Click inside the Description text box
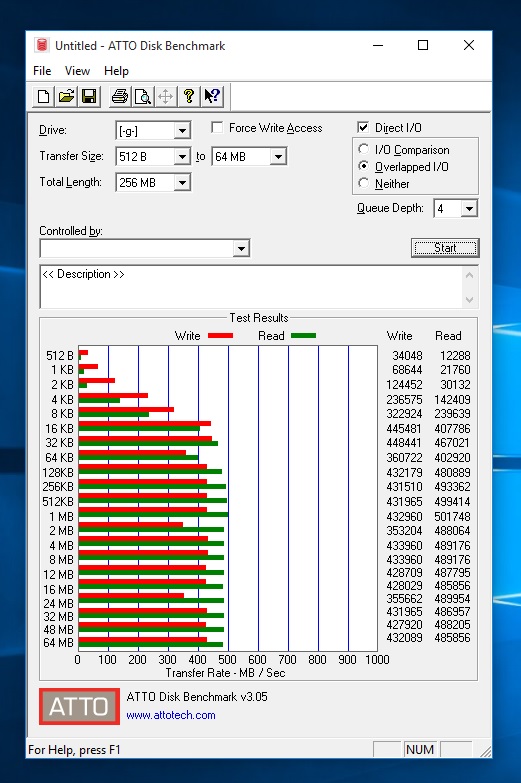This screenshot has width=521, height=783. click(251, 287)
